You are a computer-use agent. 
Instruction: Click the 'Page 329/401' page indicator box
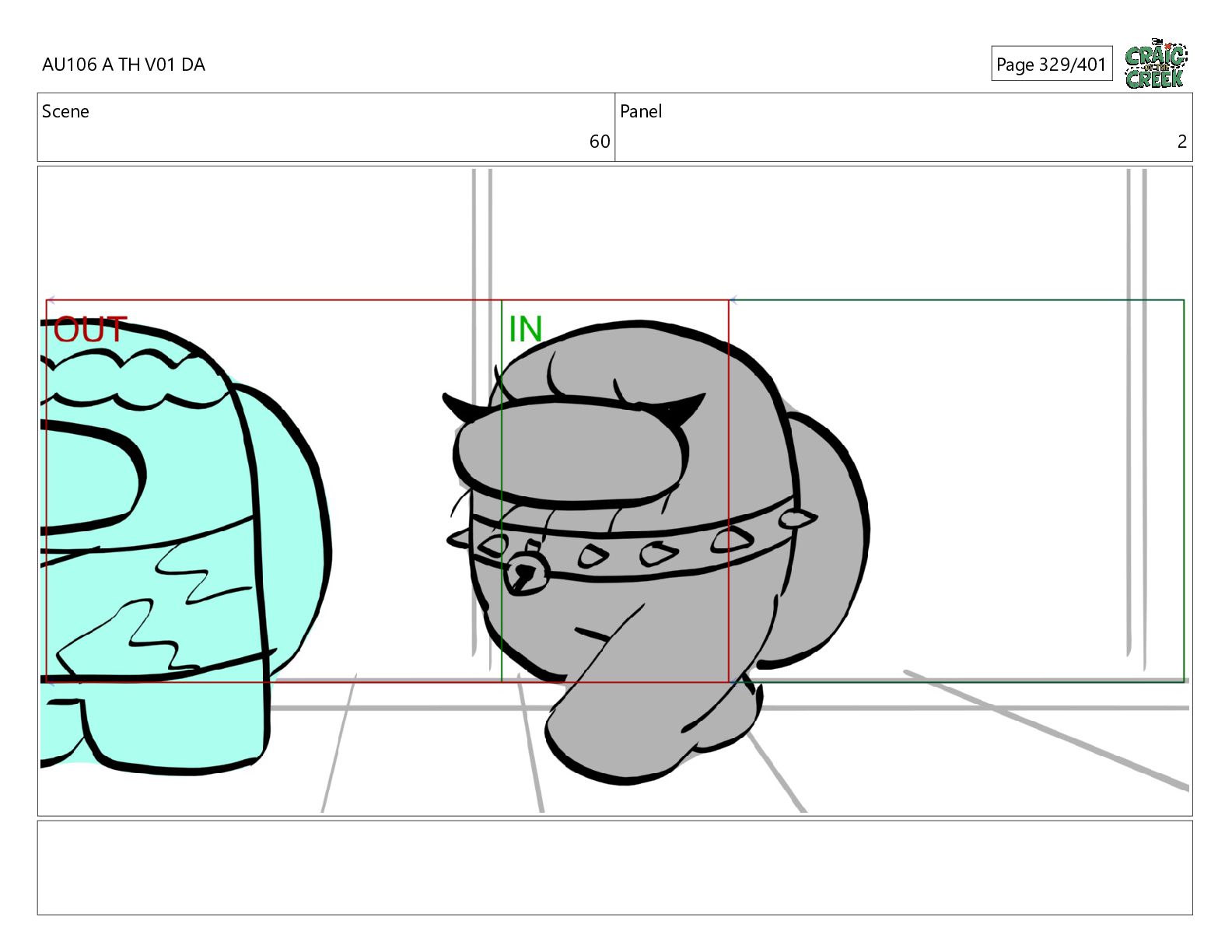[1052, 64]
